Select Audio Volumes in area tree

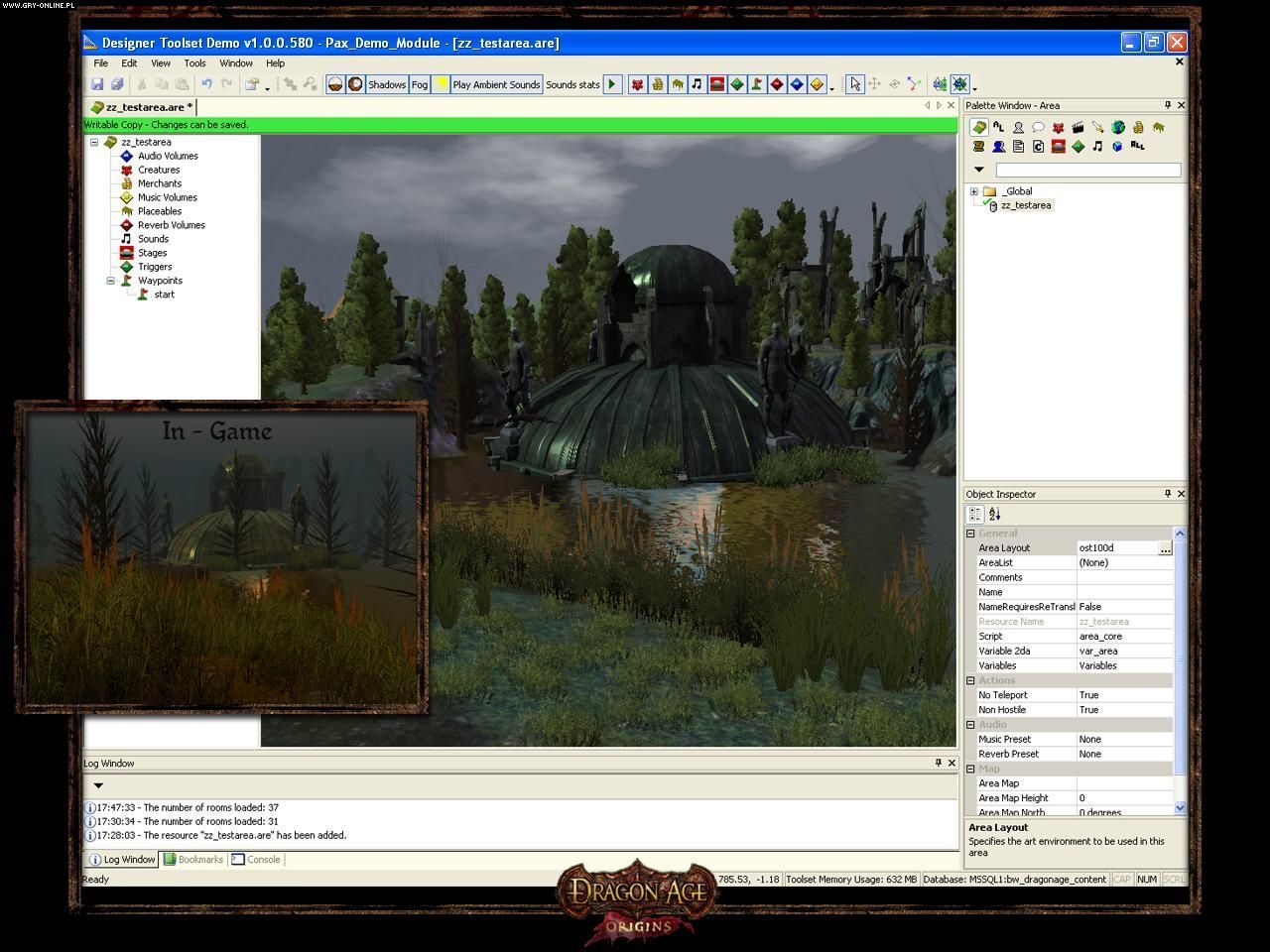tap(168, 156)
